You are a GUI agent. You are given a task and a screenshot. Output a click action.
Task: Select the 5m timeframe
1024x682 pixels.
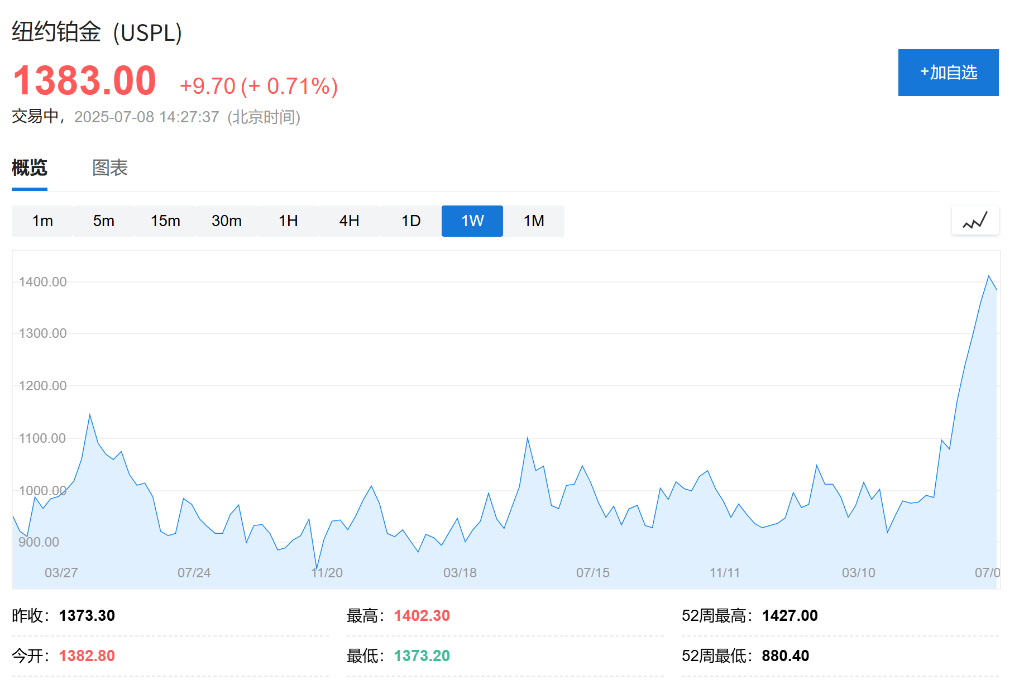pos(104,220)
